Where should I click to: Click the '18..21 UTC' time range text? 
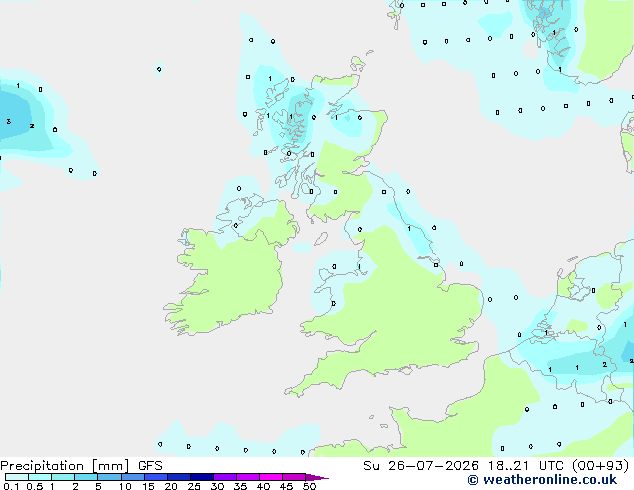point(525,466)
